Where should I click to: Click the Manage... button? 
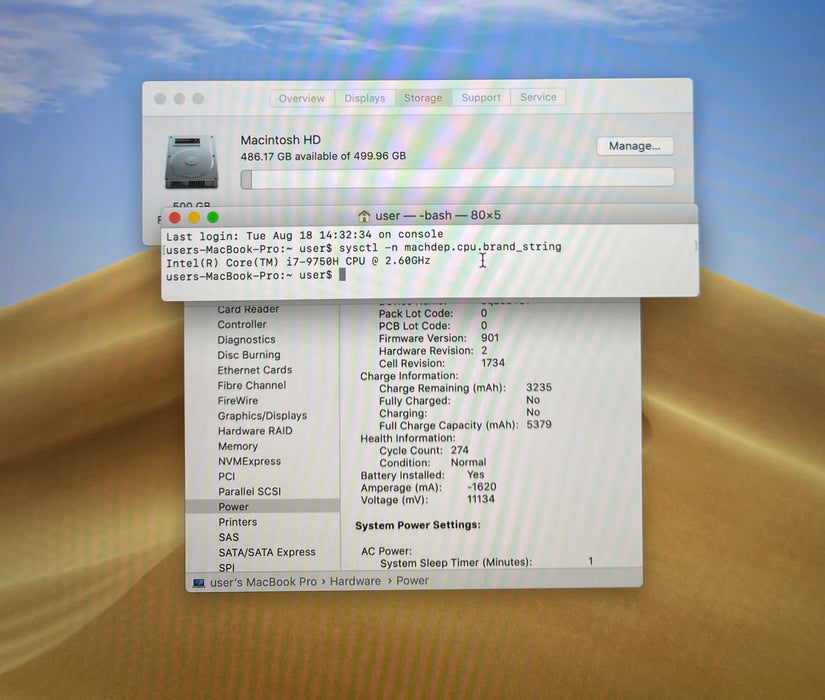tap(635, 146)
